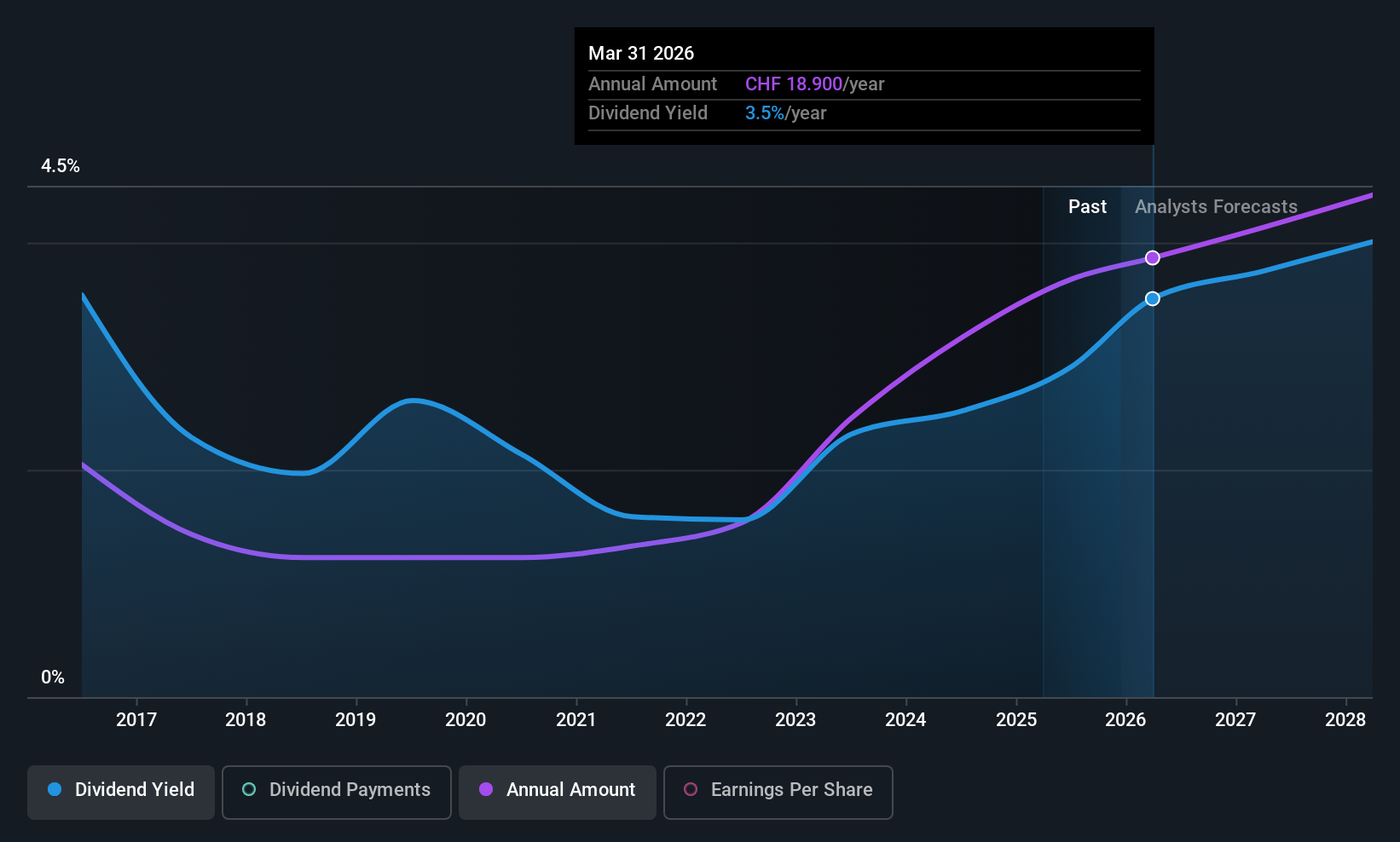1400x842 pixels.
Task: Click the 2023 label on the x-axis
Action: [795, 719]
